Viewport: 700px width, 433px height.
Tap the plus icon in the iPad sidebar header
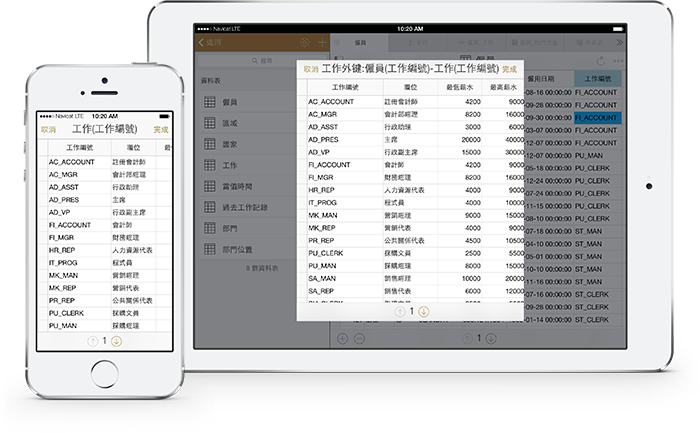(x=322, y=42)
